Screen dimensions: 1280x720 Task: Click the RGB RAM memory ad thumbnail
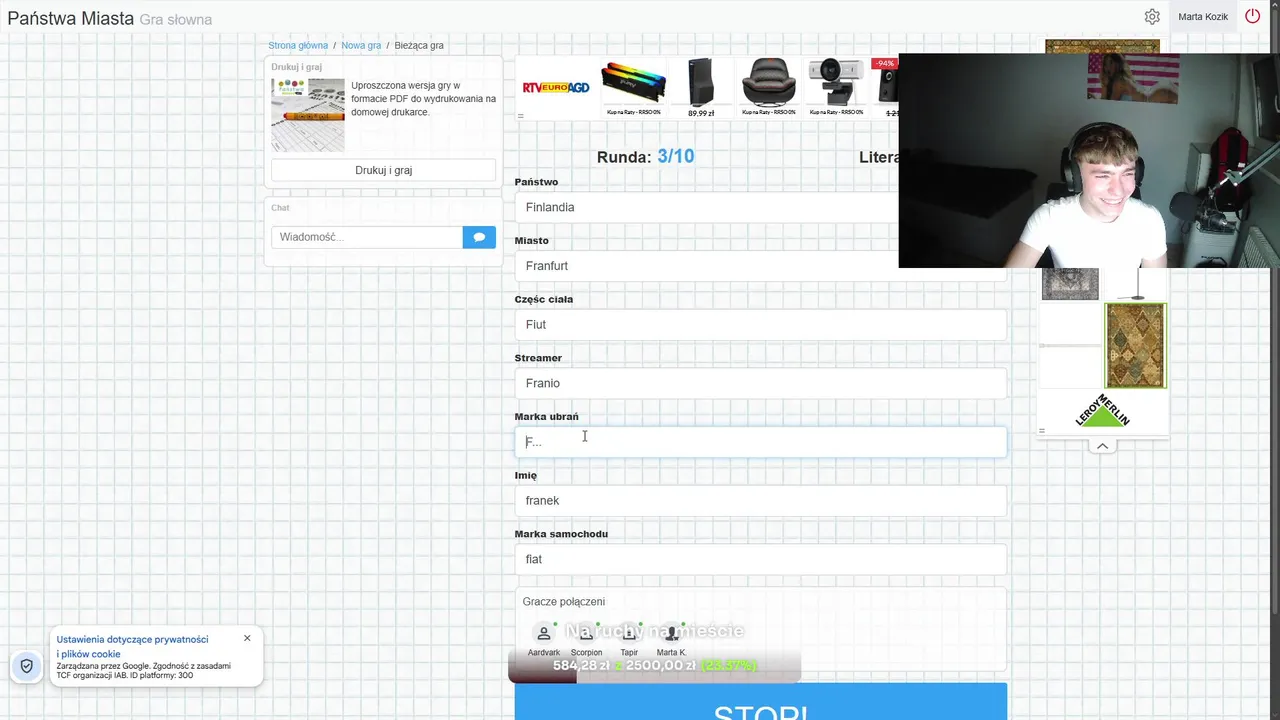point(633,84)
